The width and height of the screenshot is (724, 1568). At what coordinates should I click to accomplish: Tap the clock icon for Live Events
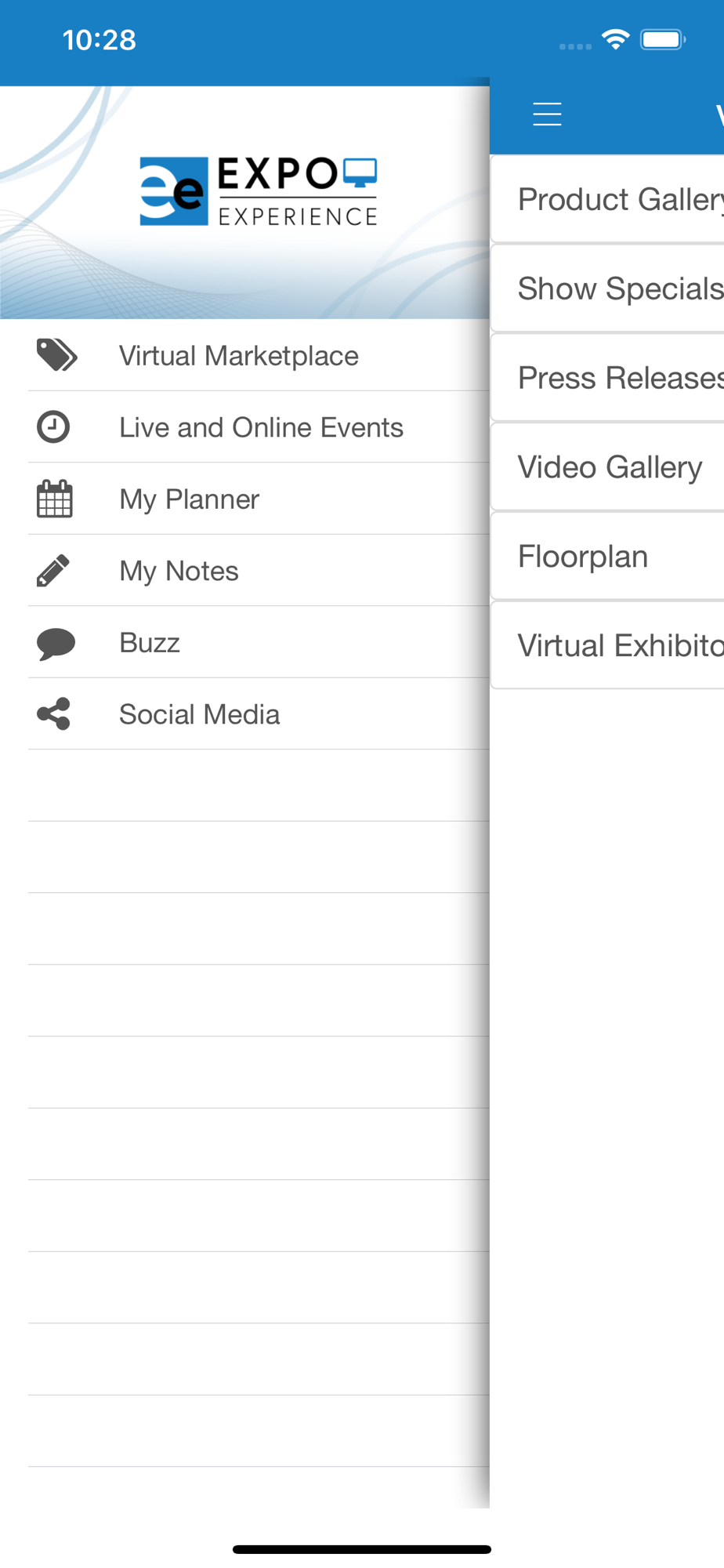(53, 427)
